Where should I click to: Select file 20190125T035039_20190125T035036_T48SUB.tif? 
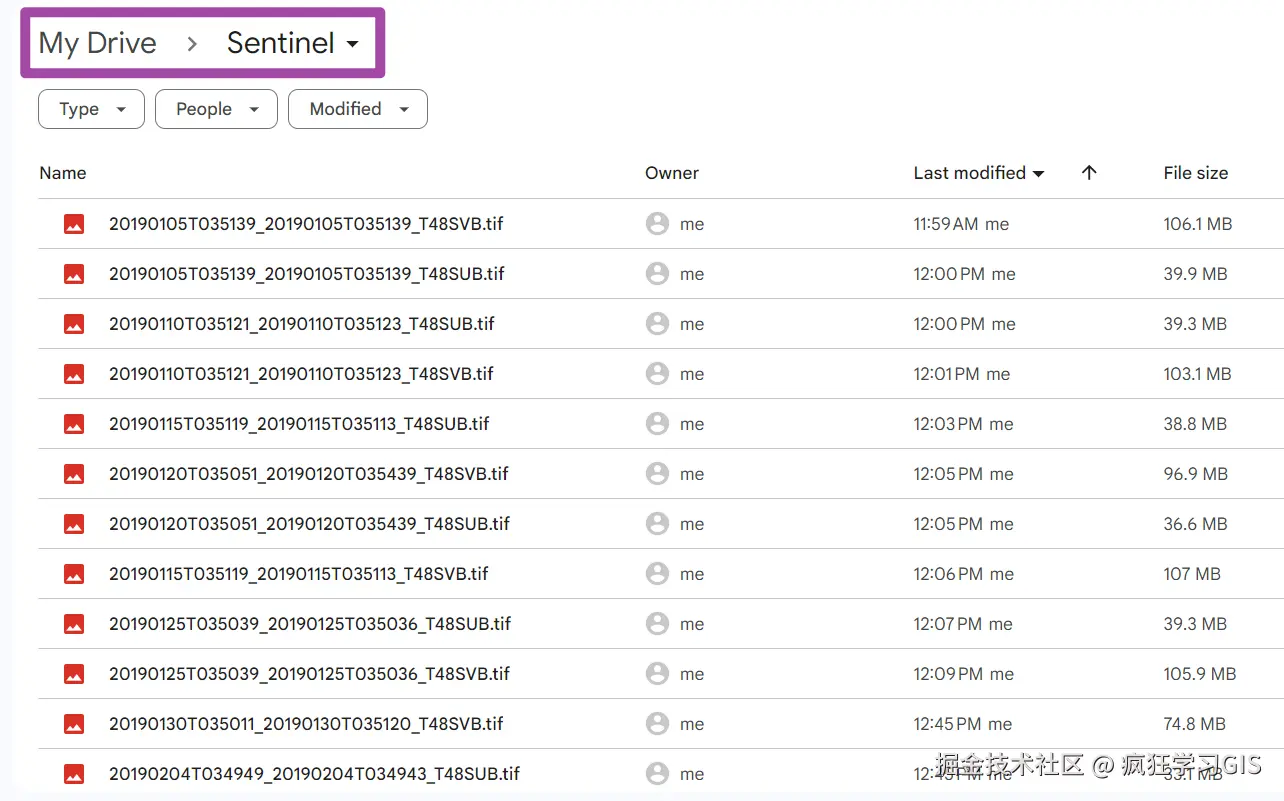[310, 624]
